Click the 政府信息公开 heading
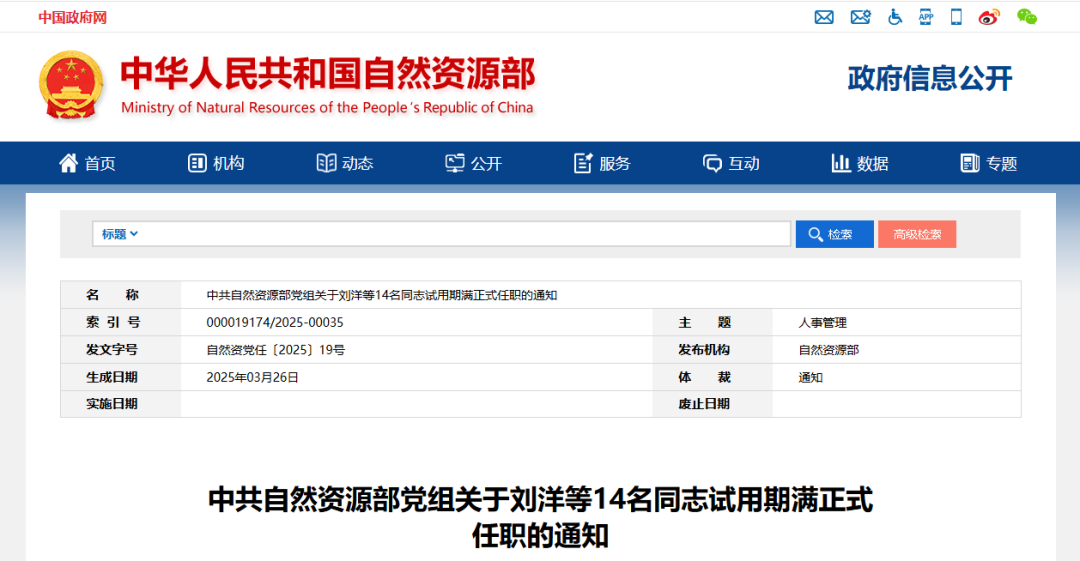This screenshot has width=1080, height=561. tap(930, 78)
